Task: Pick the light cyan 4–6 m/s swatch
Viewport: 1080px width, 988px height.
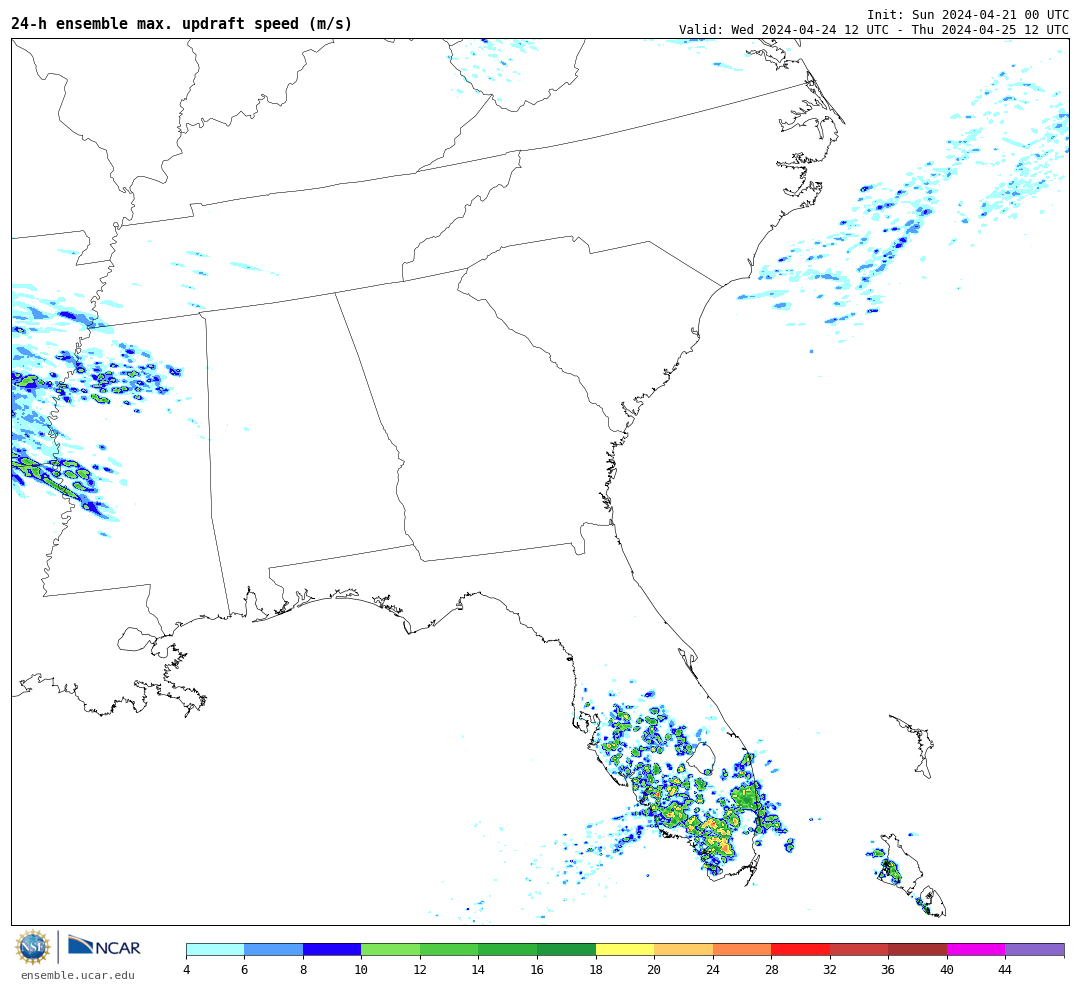Action: click(216, 949)
